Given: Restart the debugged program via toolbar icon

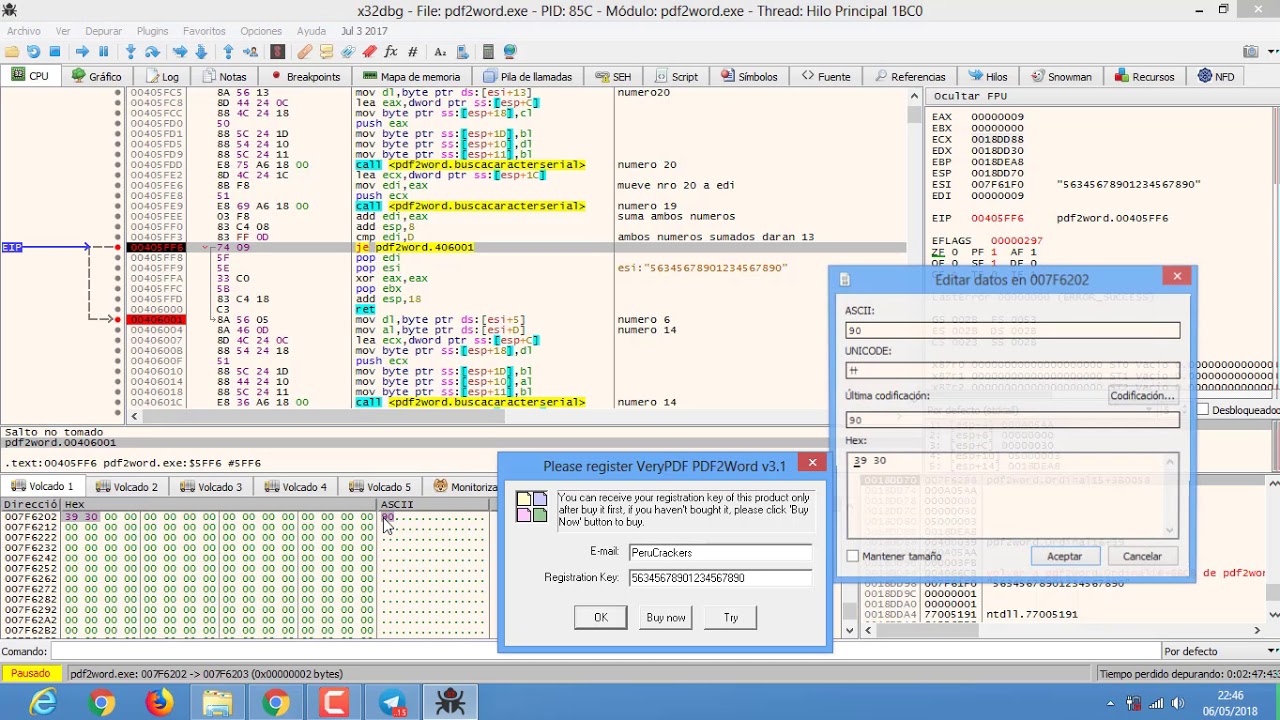Looking at the screenshot, I should pos(34,51).
